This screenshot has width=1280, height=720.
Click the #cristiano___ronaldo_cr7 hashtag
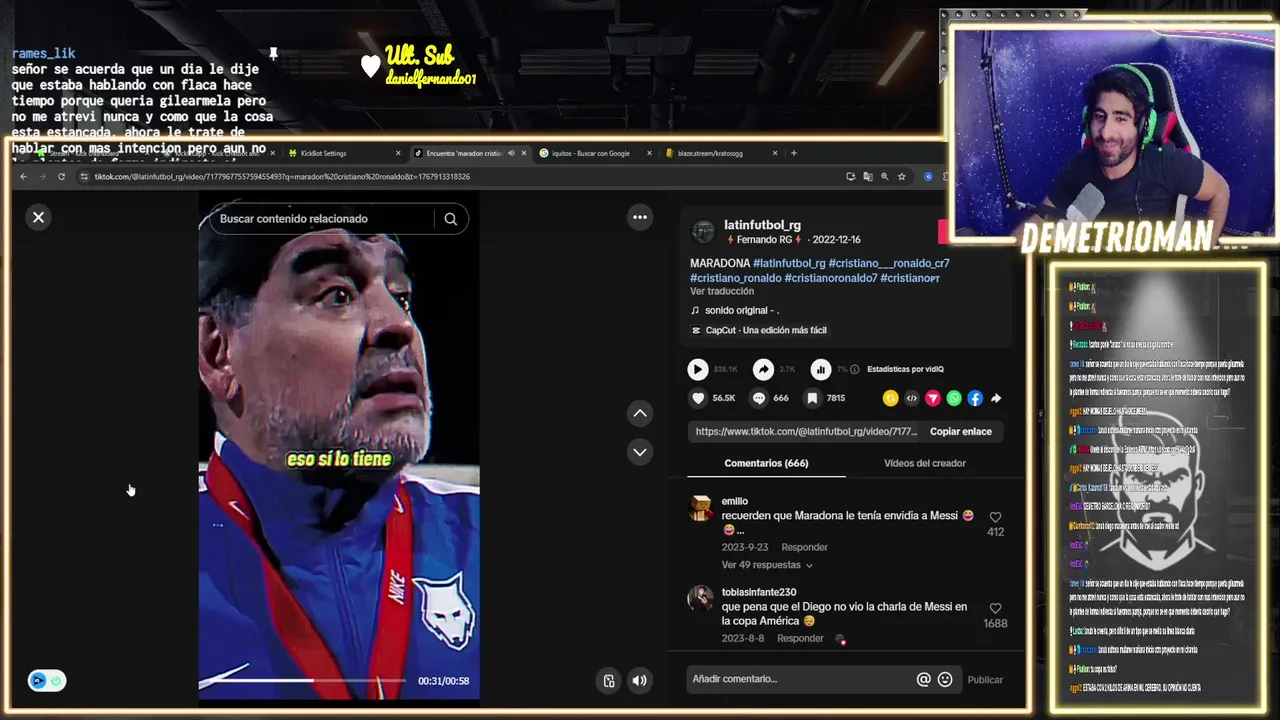[x=889, y=263]
